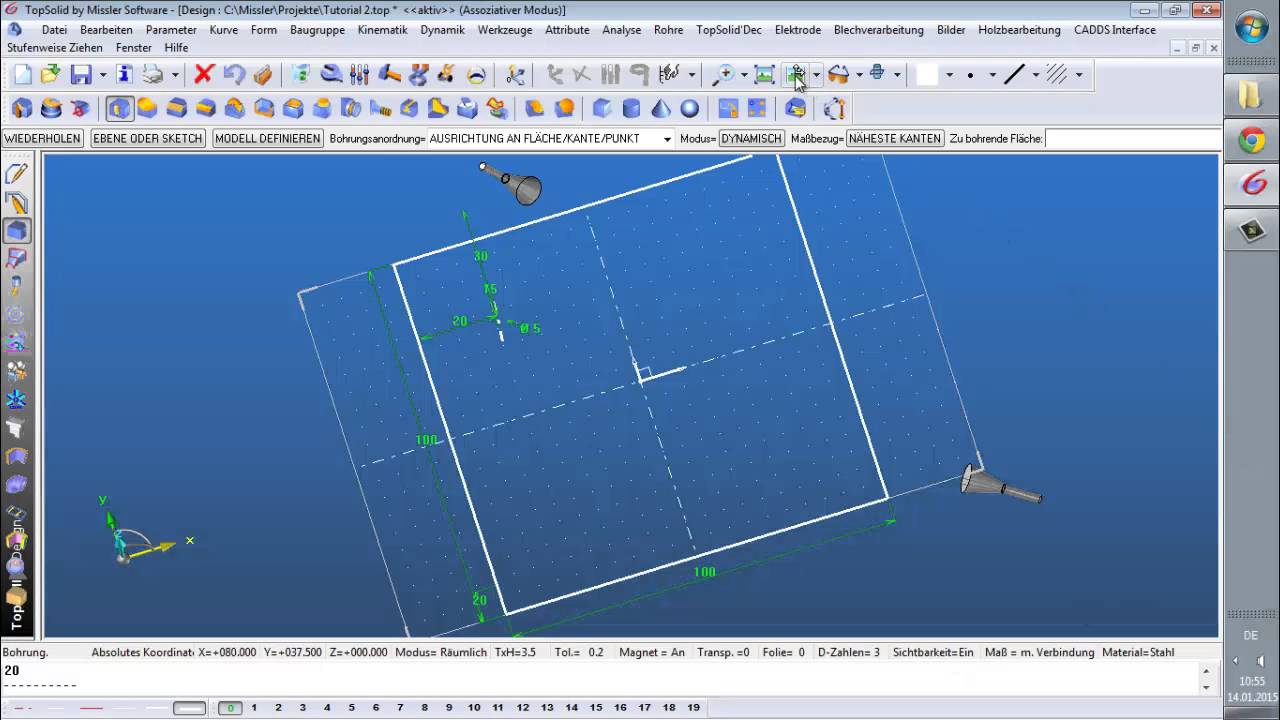Toggle layer 1 in the bottom layer bar
Image resolution: width=1280 pixels, height=720 pixels.
(x=254, y=708)
